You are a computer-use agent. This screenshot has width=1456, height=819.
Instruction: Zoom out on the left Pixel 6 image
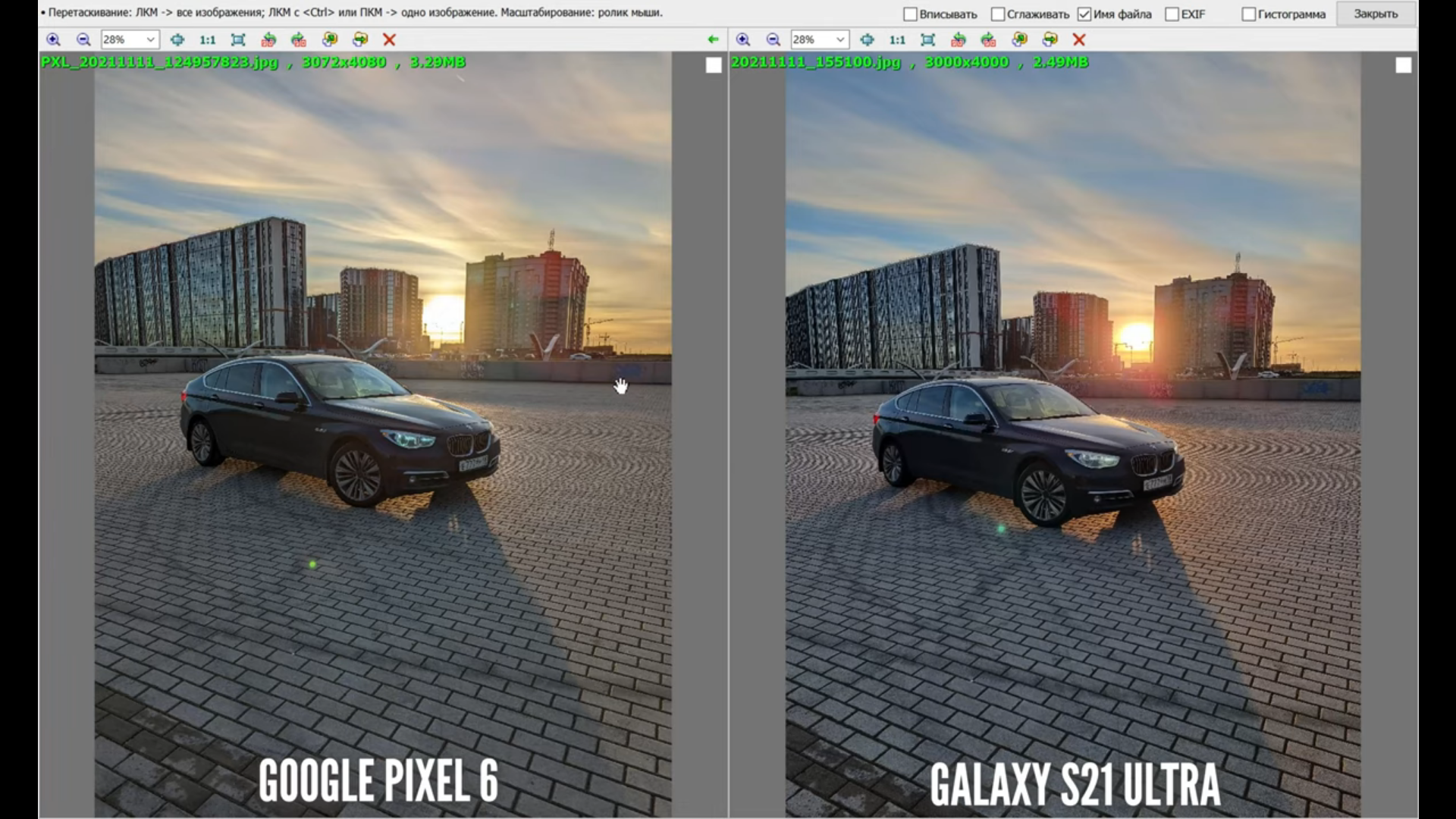pos(83,39)
